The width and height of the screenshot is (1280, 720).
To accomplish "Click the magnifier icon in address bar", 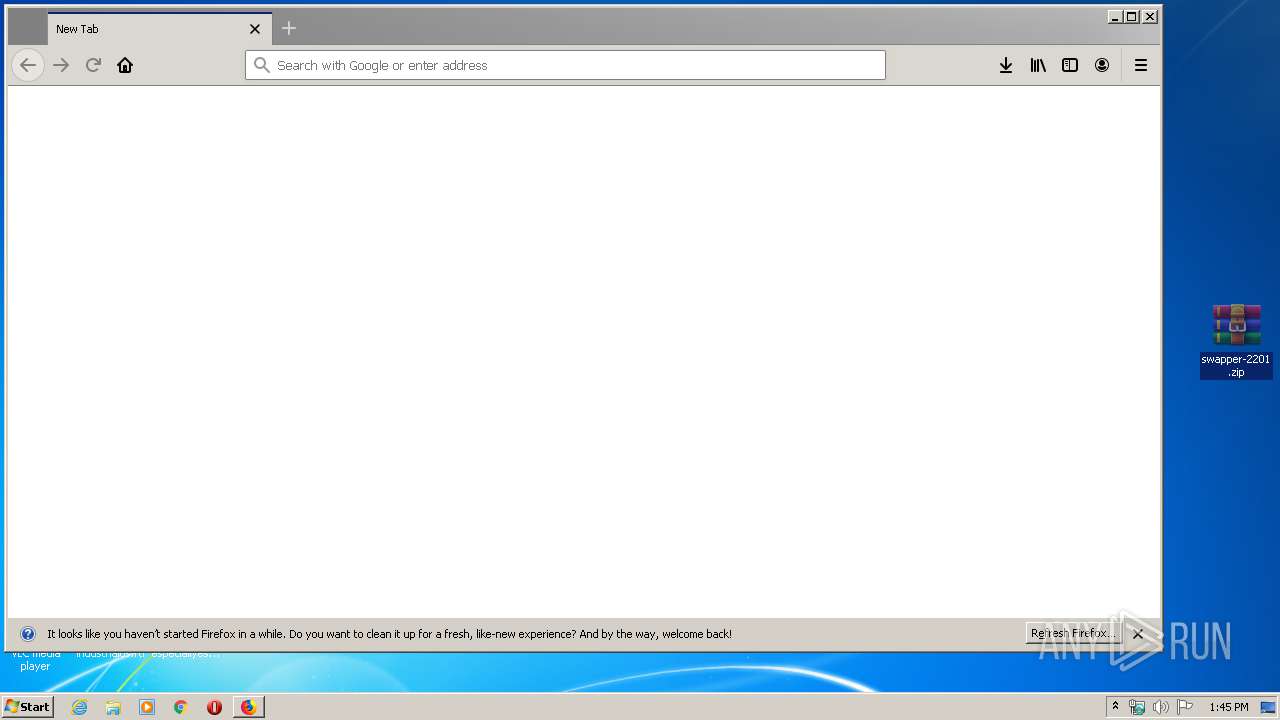I will coord(262,65).
